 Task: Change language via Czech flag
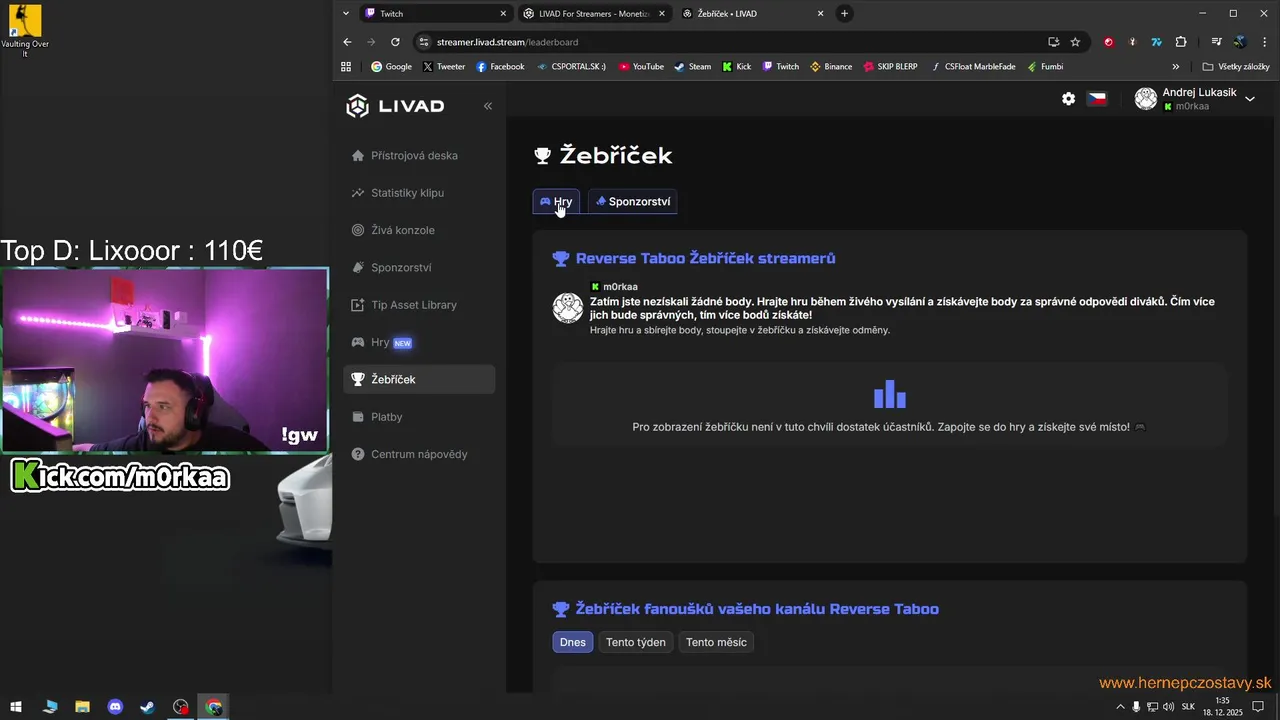pyautogui.click(x=1097, y=99)
